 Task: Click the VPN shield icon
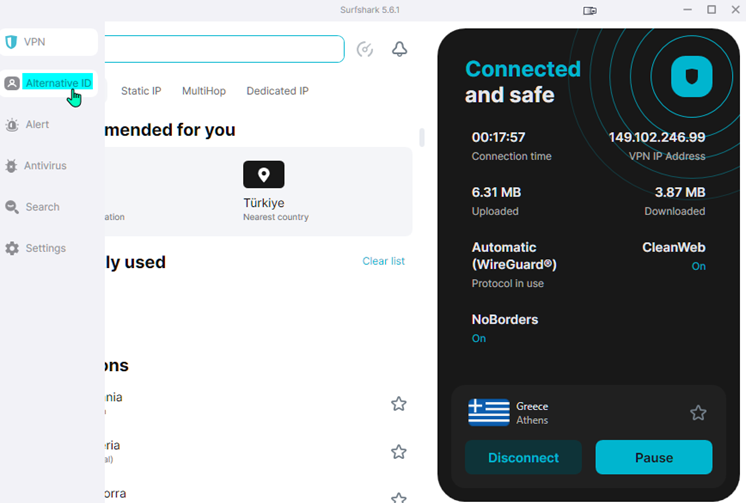point(11,42)
